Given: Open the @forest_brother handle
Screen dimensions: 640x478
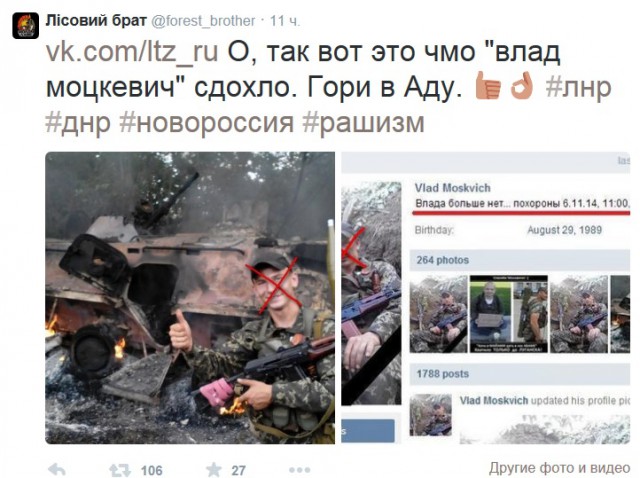Looking at the screenshot, I should point(203,21).
